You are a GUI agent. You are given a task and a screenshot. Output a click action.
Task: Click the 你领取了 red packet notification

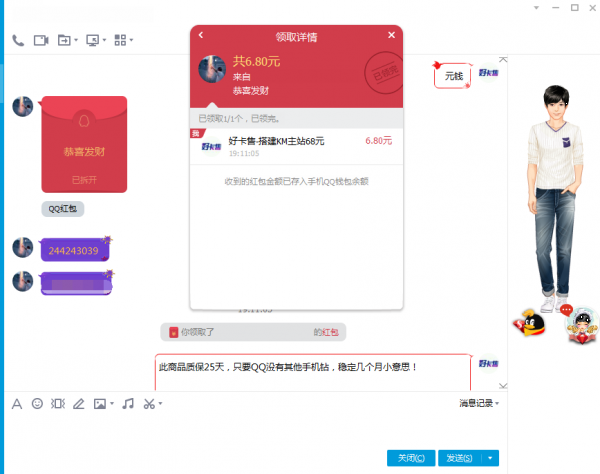point(253,332)
